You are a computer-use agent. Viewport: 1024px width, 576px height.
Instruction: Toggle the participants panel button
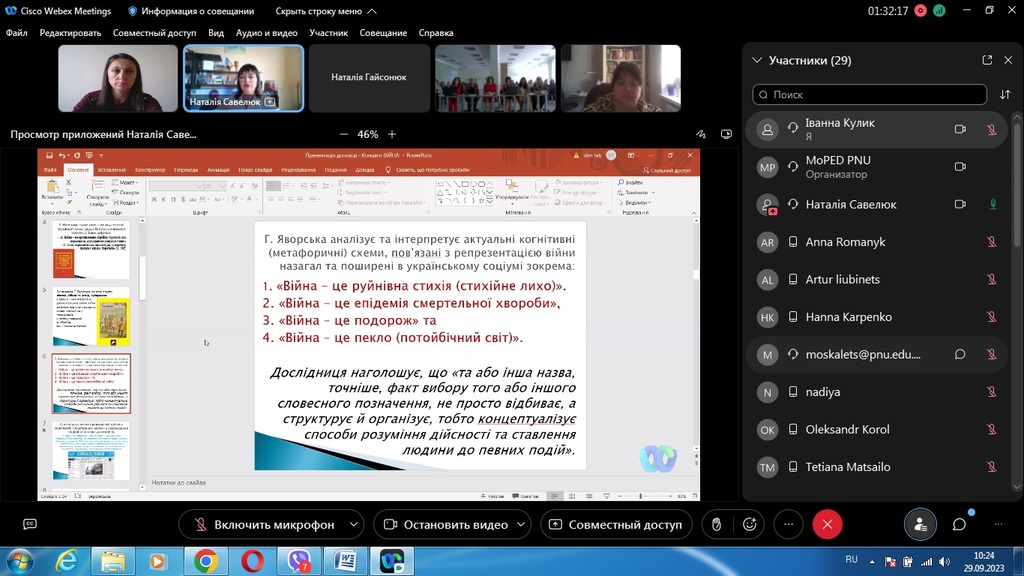920,524
